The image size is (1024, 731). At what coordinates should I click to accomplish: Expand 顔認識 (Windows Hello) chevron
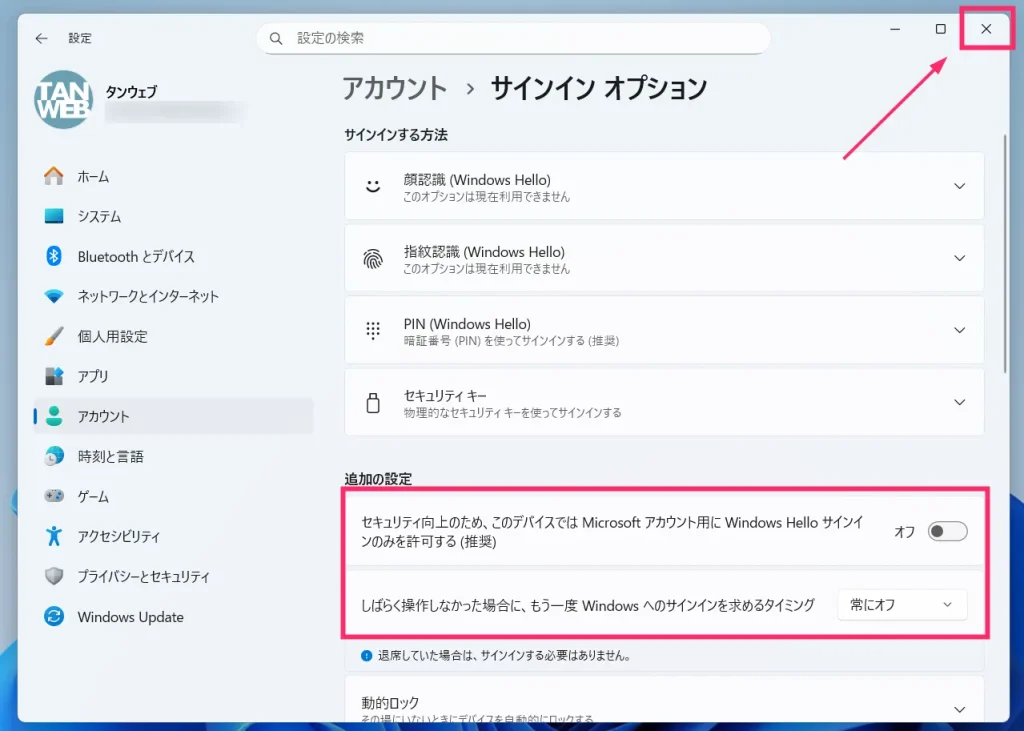pos(959,186)
